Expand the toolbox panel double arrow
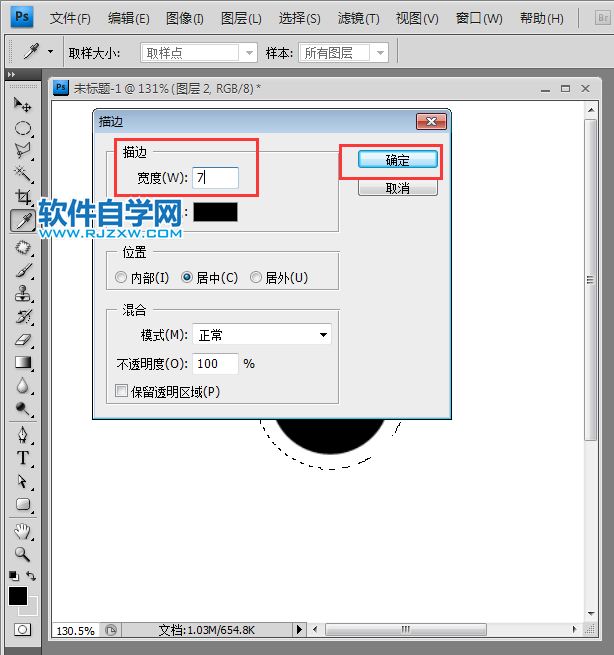This screenshot has width=614, height=655. pyautogui.click(x=12, y=74)
